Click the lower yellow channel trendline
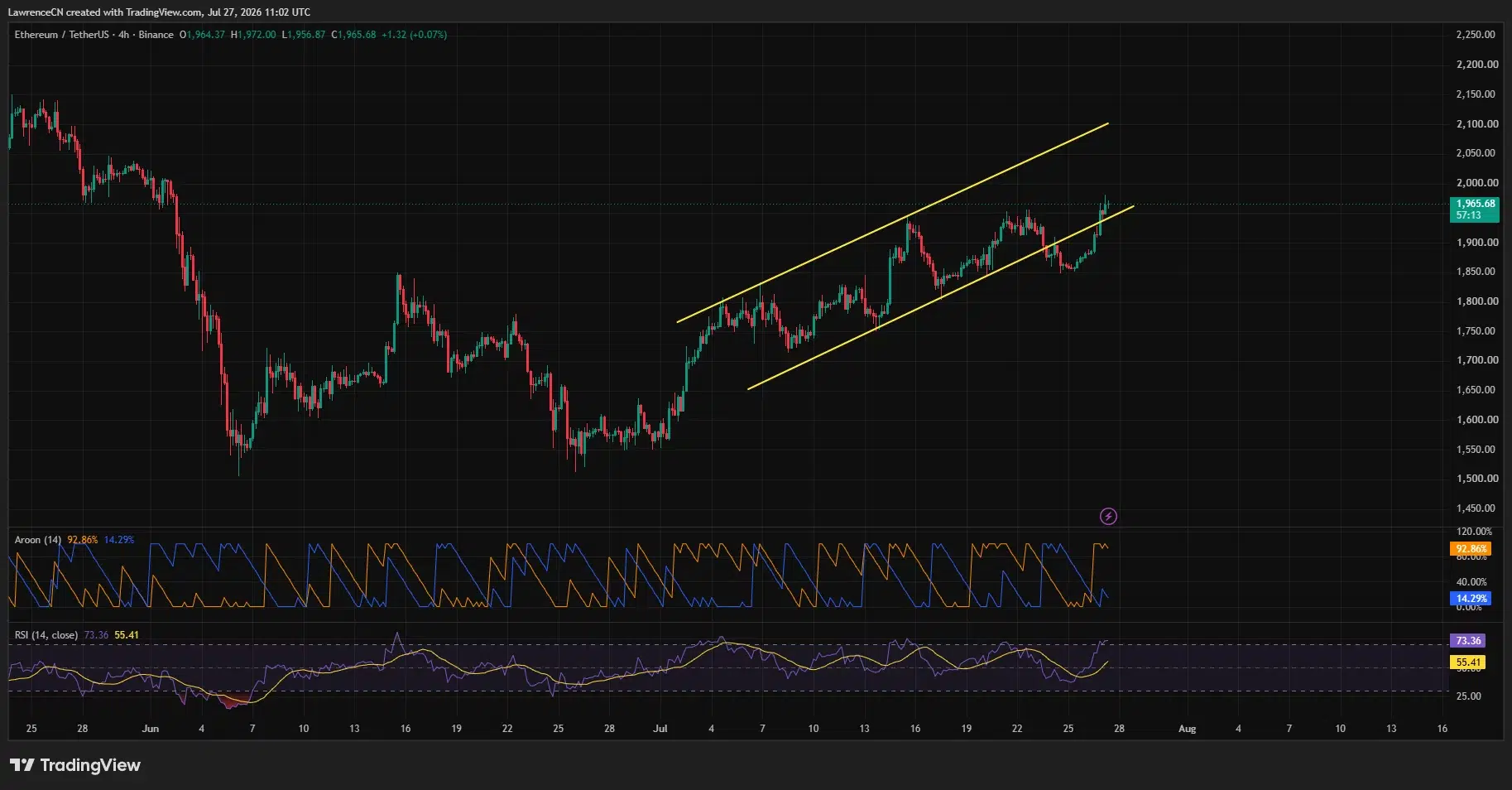Viewport: 1512px width, 790px height. pyautogui.click(x=941, y=297)
